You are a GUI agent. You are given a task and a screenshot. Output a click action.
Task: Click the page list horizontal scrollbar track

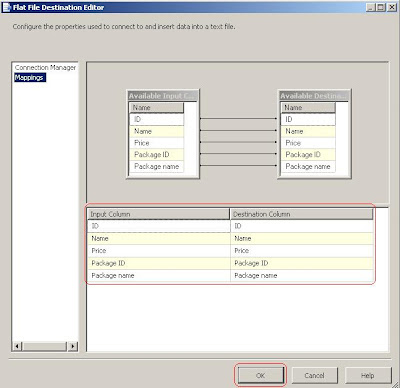click(x=45, y=346)
